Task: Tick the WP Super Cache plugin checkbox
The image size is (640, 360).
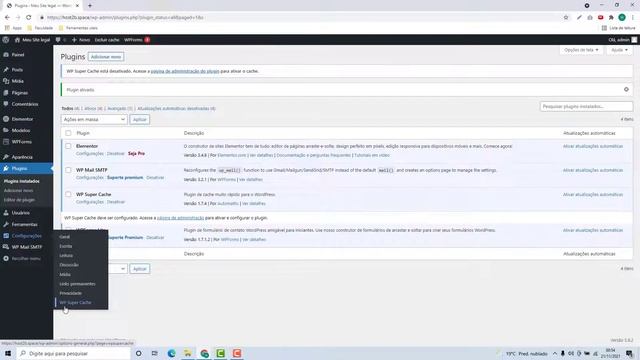Action: pos(68,194)
